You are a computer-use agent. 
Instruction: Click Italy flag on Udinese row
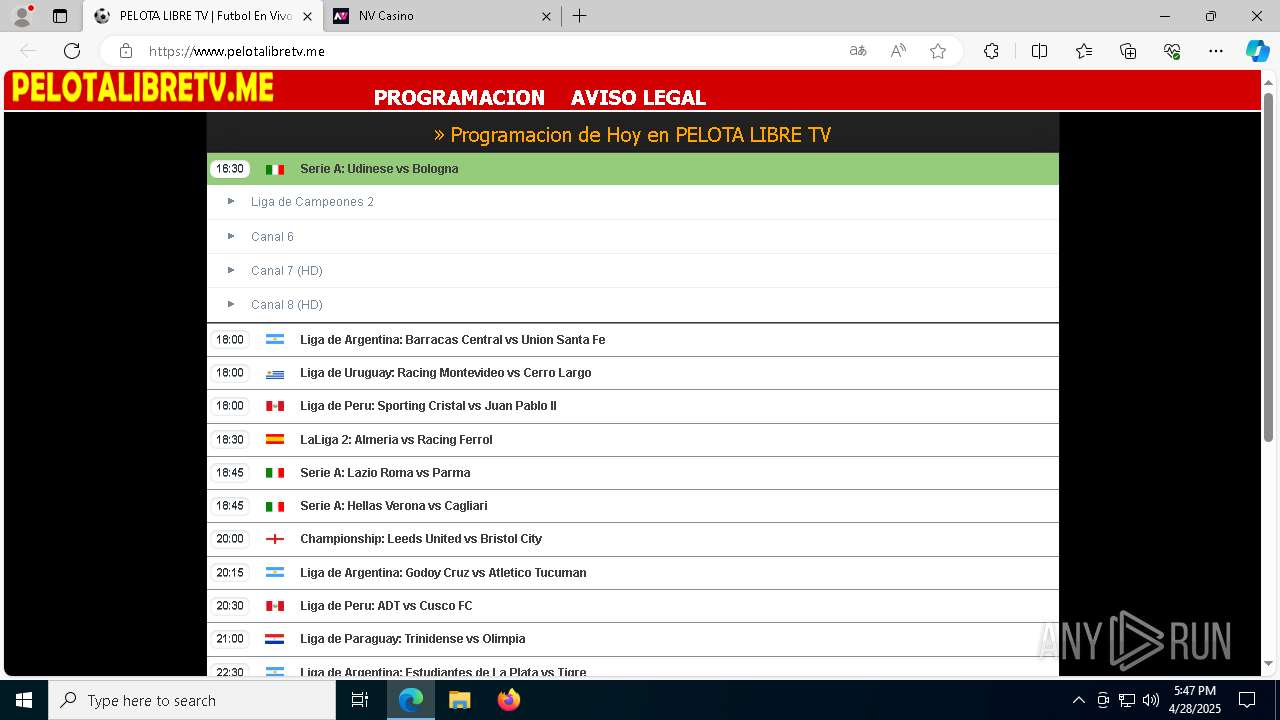(275, 169)
